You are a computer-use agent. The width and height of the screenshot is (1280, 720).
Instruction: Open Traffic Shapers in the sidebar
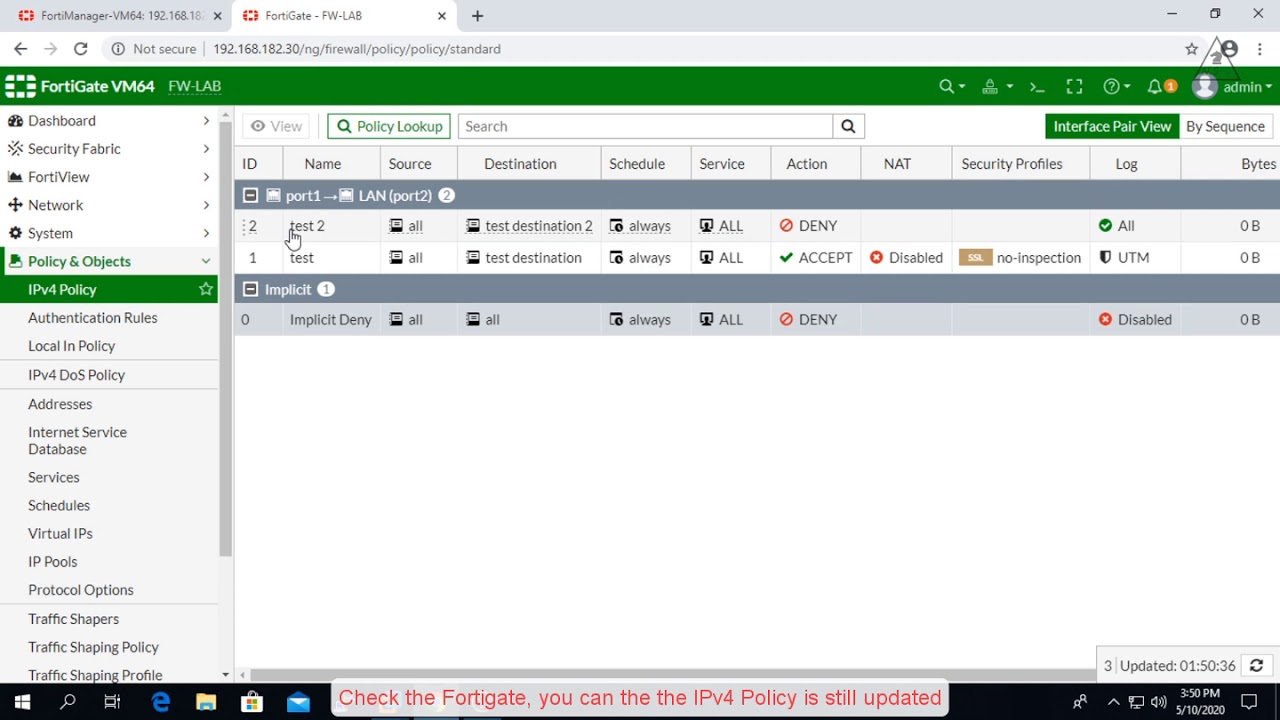tap(73, 619)
